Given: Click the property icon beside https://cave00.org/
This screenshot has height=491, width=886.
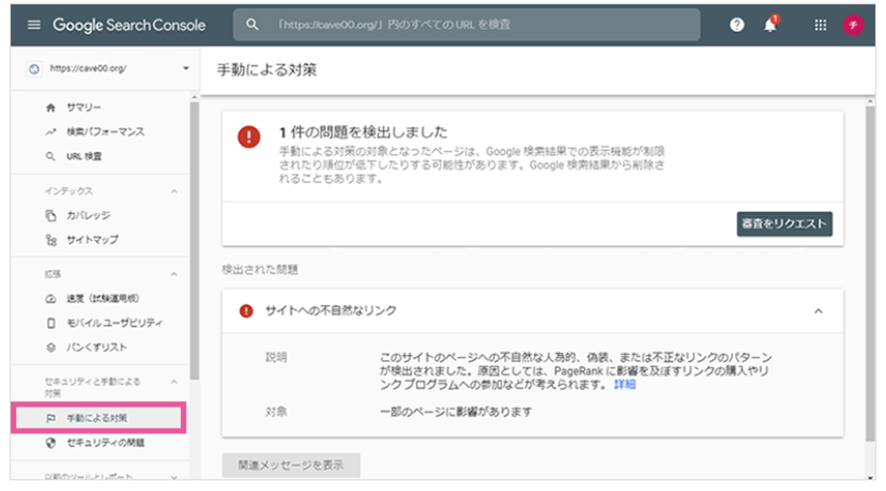Looking at the screenshot, I should 34,69.
